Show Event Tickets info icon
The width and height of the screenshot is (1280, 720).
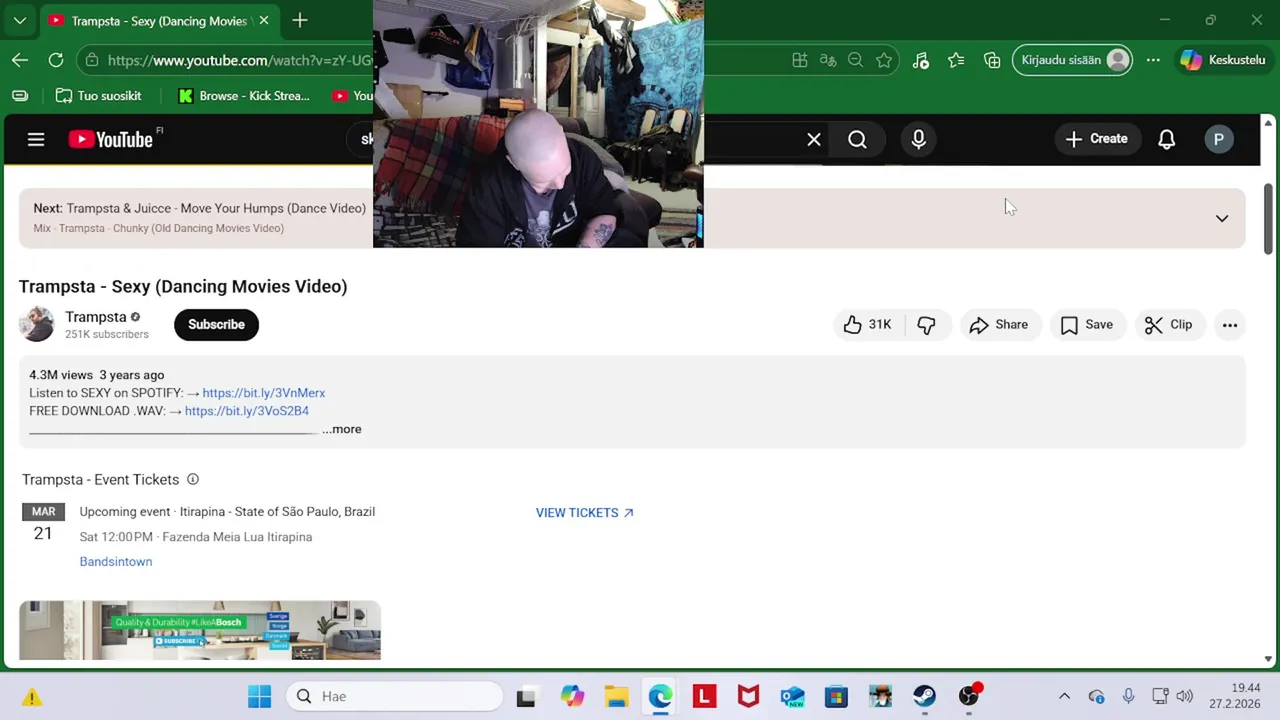tap(193, 479)
